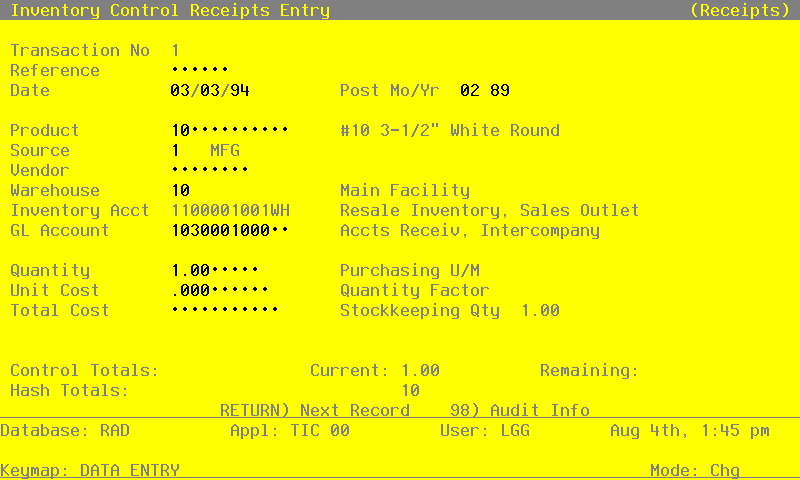Select the Warehouse field value 10
The height and width of the screenshot is (480, 800).
coord(181,190)
